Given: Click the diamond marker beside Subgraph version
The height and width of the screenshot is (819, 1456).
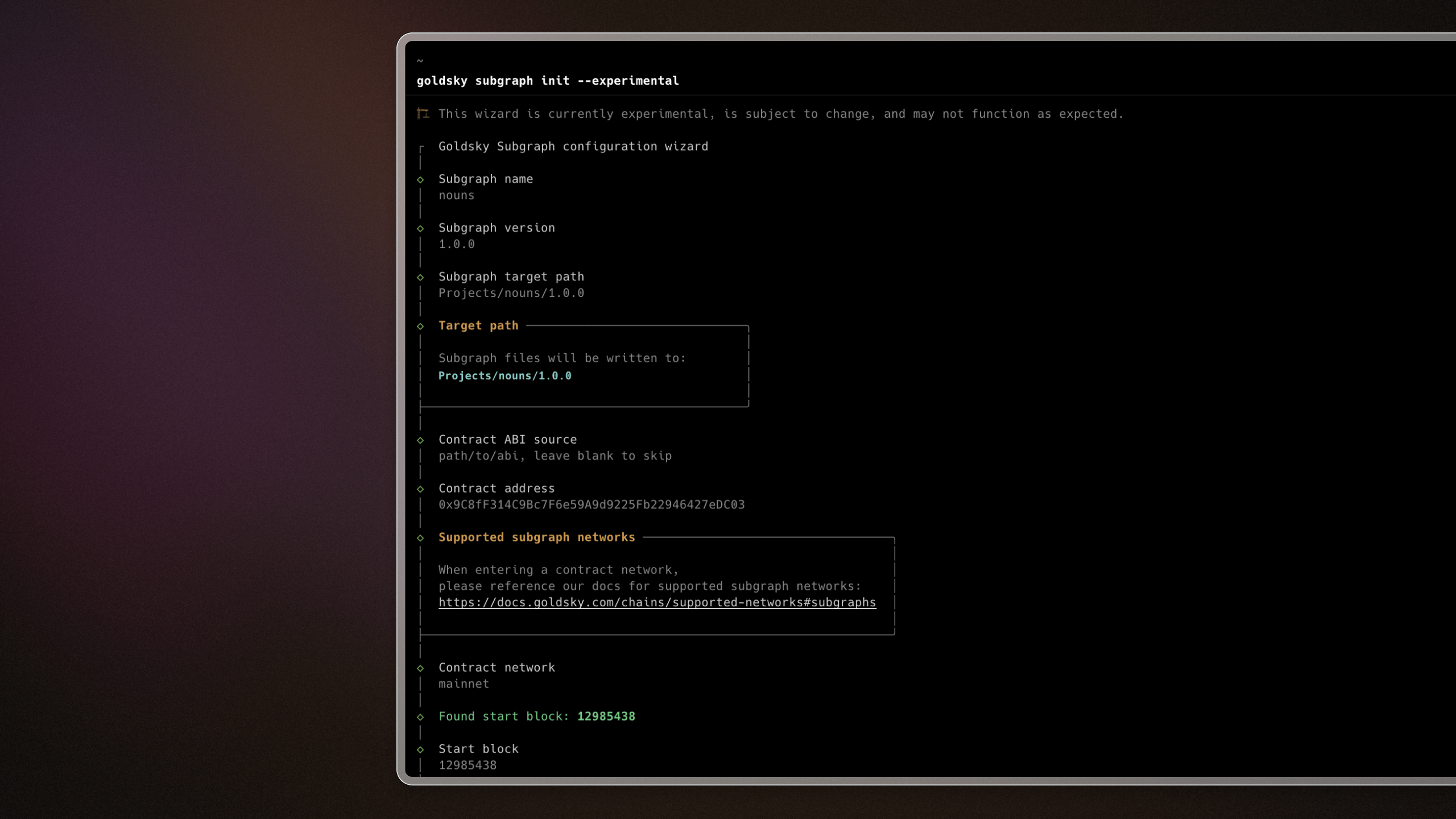Looking at the screenshot, I should [420, 229].
